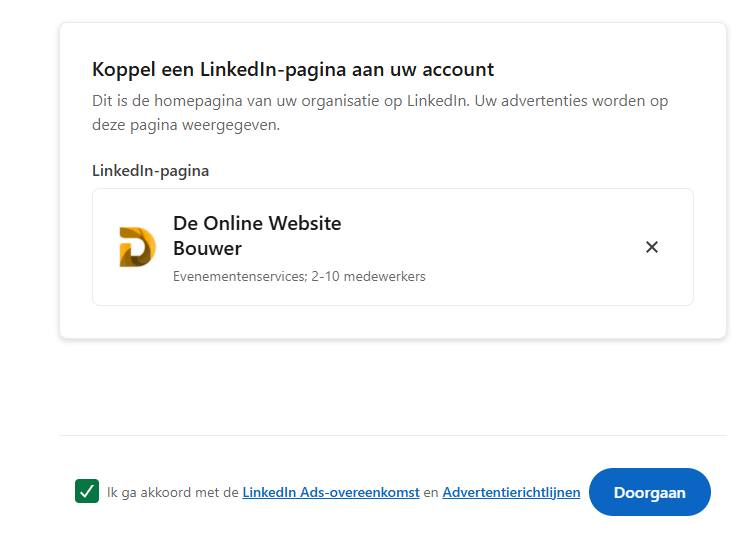Click the page name De Online Website Bouwer
Viewport: 754px width, 541px height.
(257, 236)
